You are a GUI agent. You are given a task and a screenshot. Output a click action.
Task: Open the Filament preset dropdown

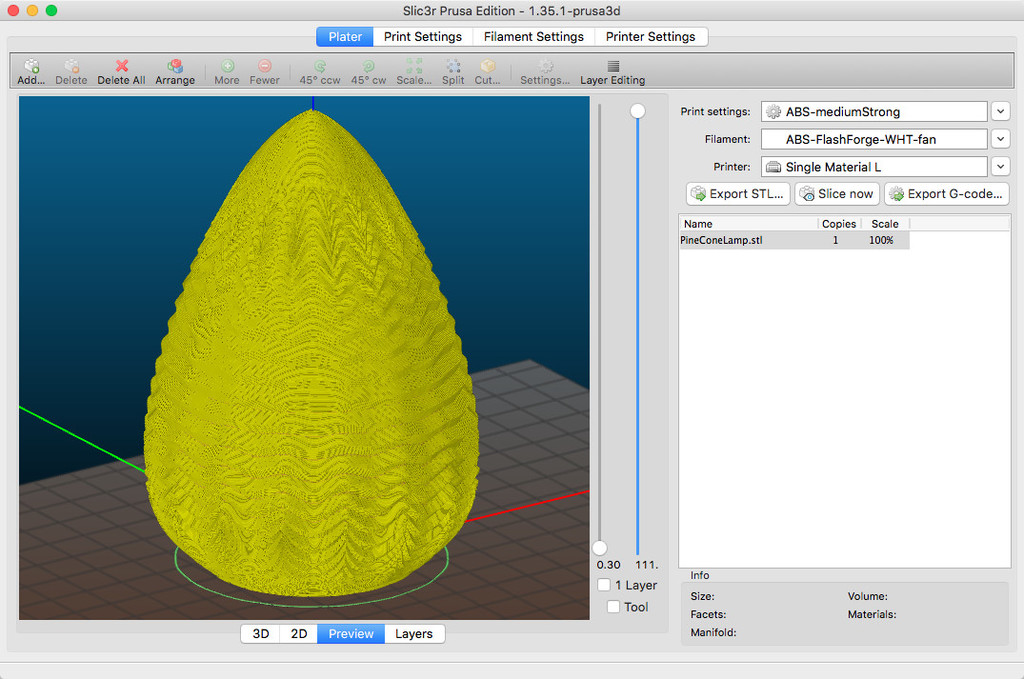point(1000,139)
